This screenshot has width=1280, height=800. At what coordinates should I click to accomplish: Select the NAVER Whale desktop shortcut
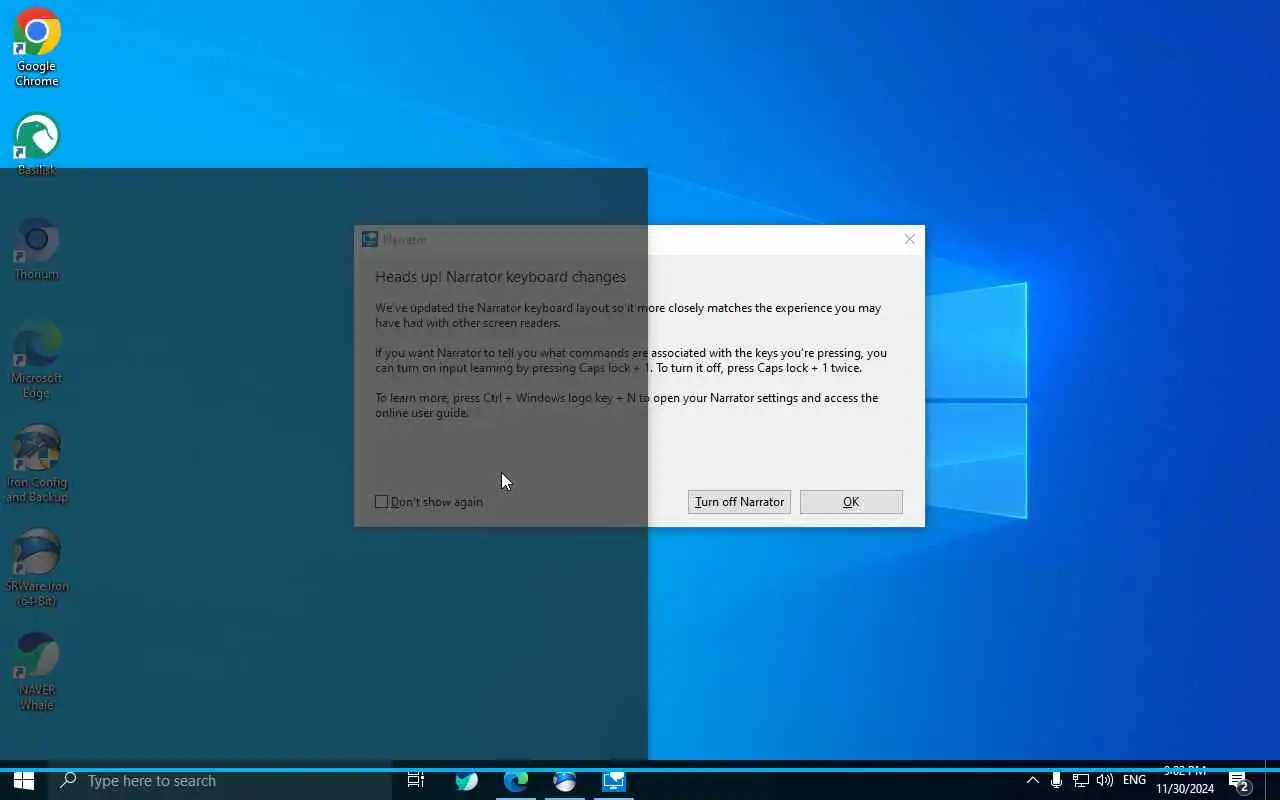click(37, 672)
